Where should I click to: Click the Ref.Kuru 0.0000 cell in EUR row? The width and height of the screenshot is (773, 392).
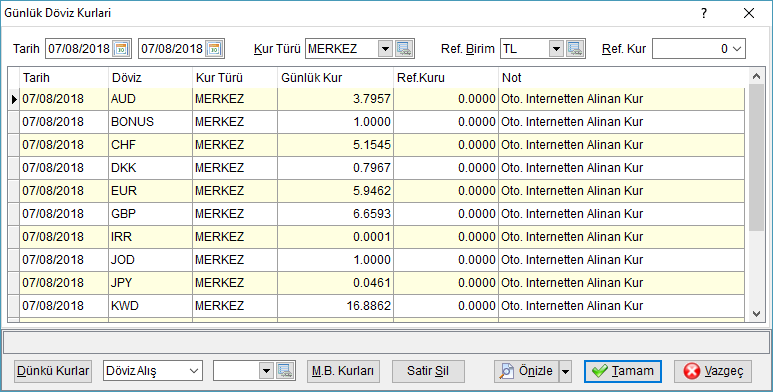point(446,191)
